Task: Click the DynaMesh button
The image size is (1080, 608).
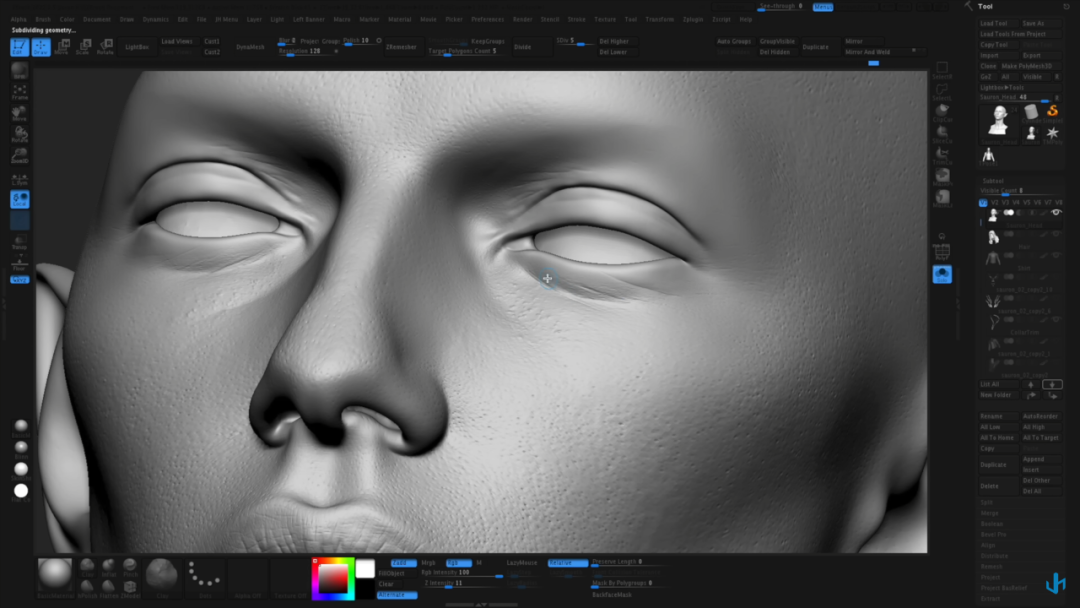Action: (x=250, y=47)
